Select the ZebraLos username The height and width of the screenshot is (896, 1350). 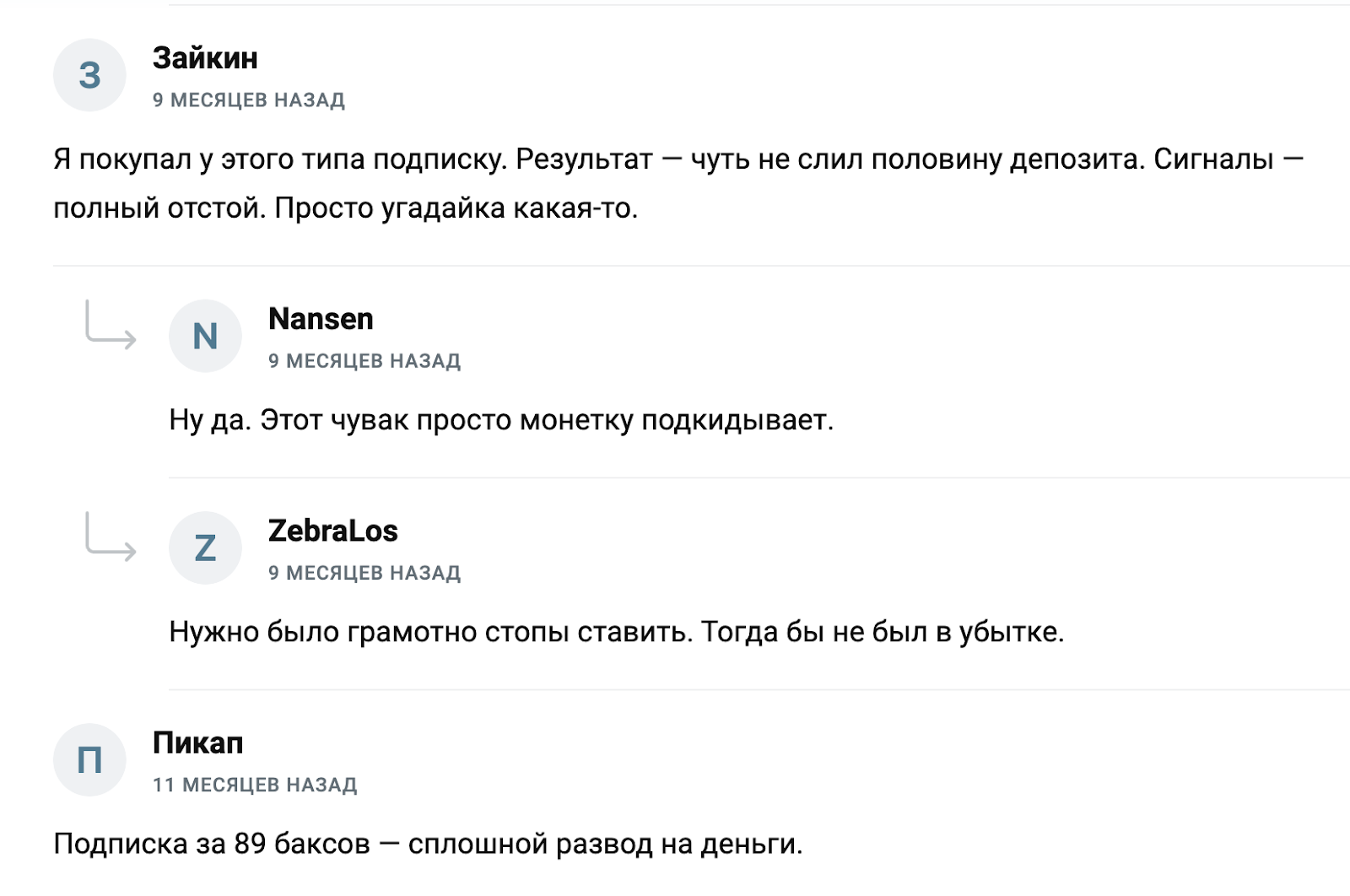(x=332, y=531)
